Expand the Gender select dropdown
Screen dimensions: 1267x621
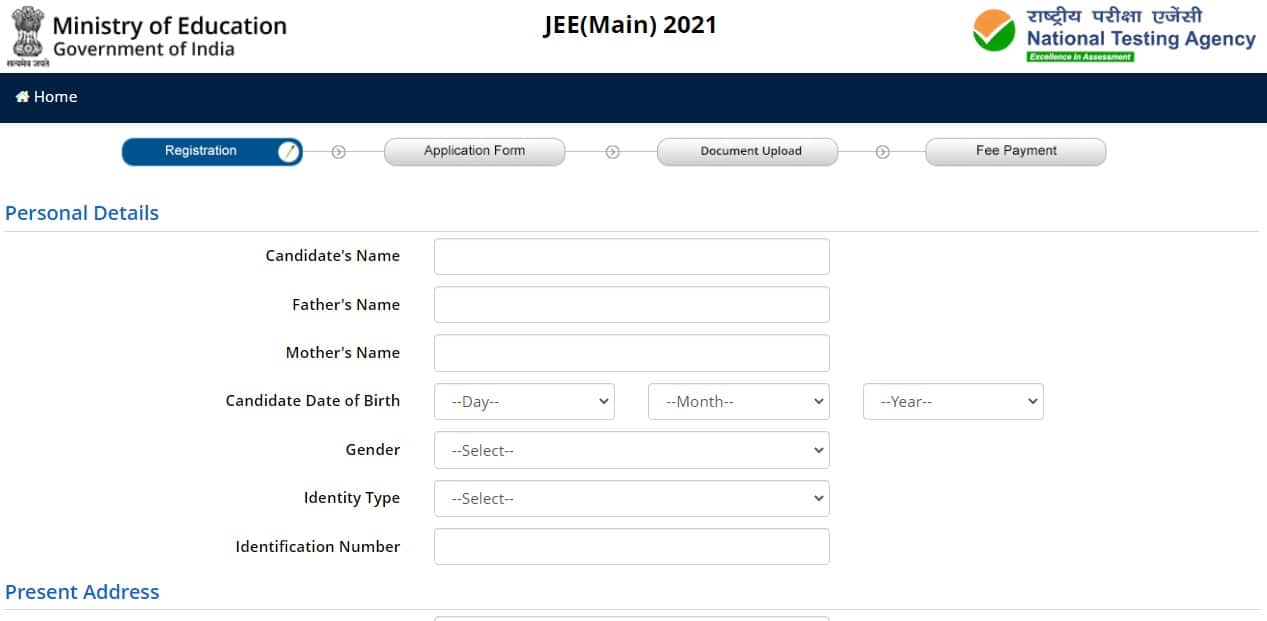631,451
